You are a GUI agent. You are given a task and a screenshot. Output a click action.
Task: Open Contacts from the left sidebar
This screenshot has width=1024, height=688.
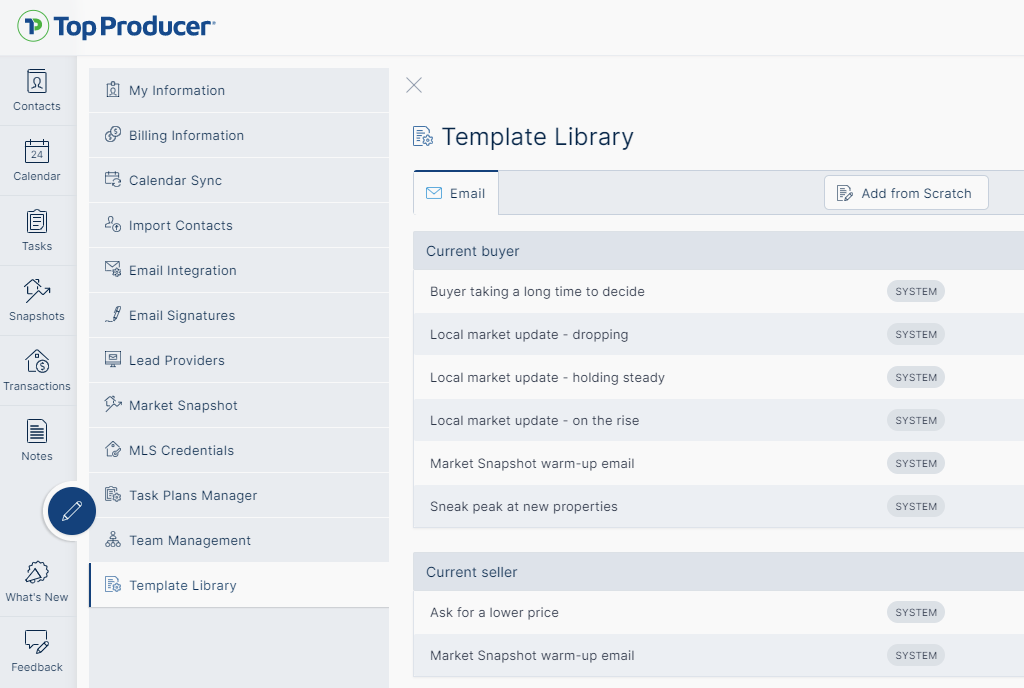(37, 90)
